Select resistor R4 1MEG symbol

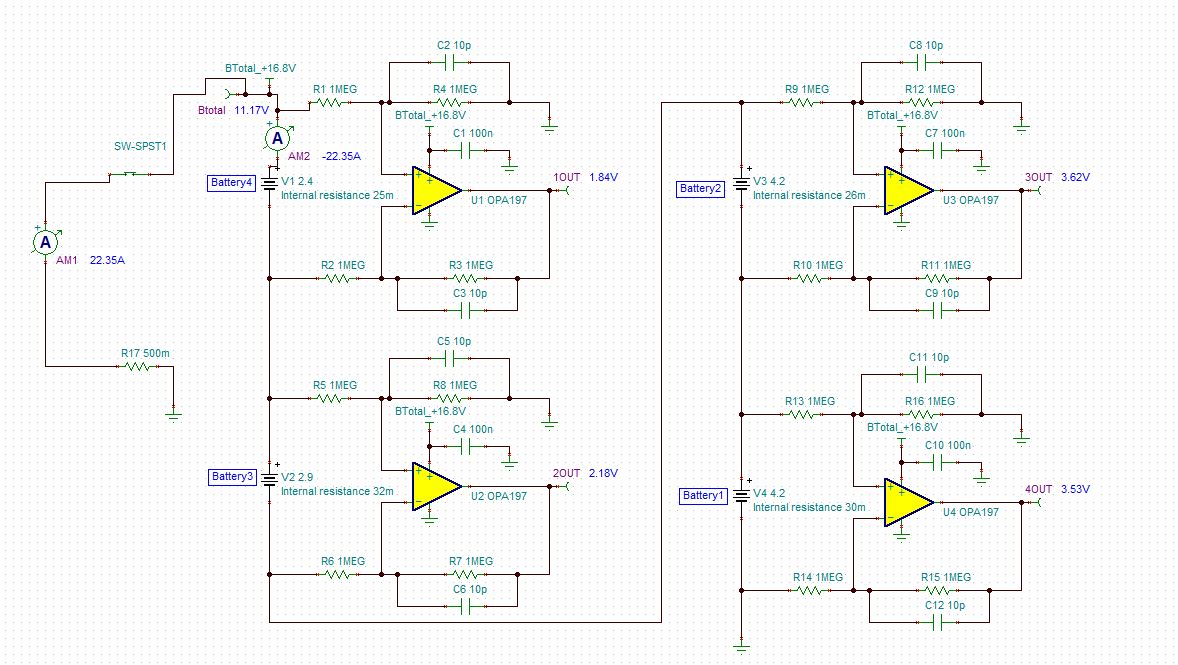449,102
